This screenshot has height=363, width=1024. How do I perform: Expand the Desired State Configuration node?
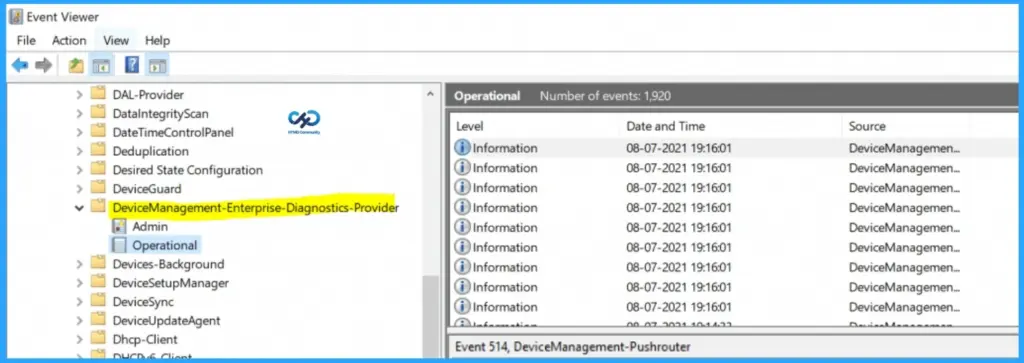[79, 170]
